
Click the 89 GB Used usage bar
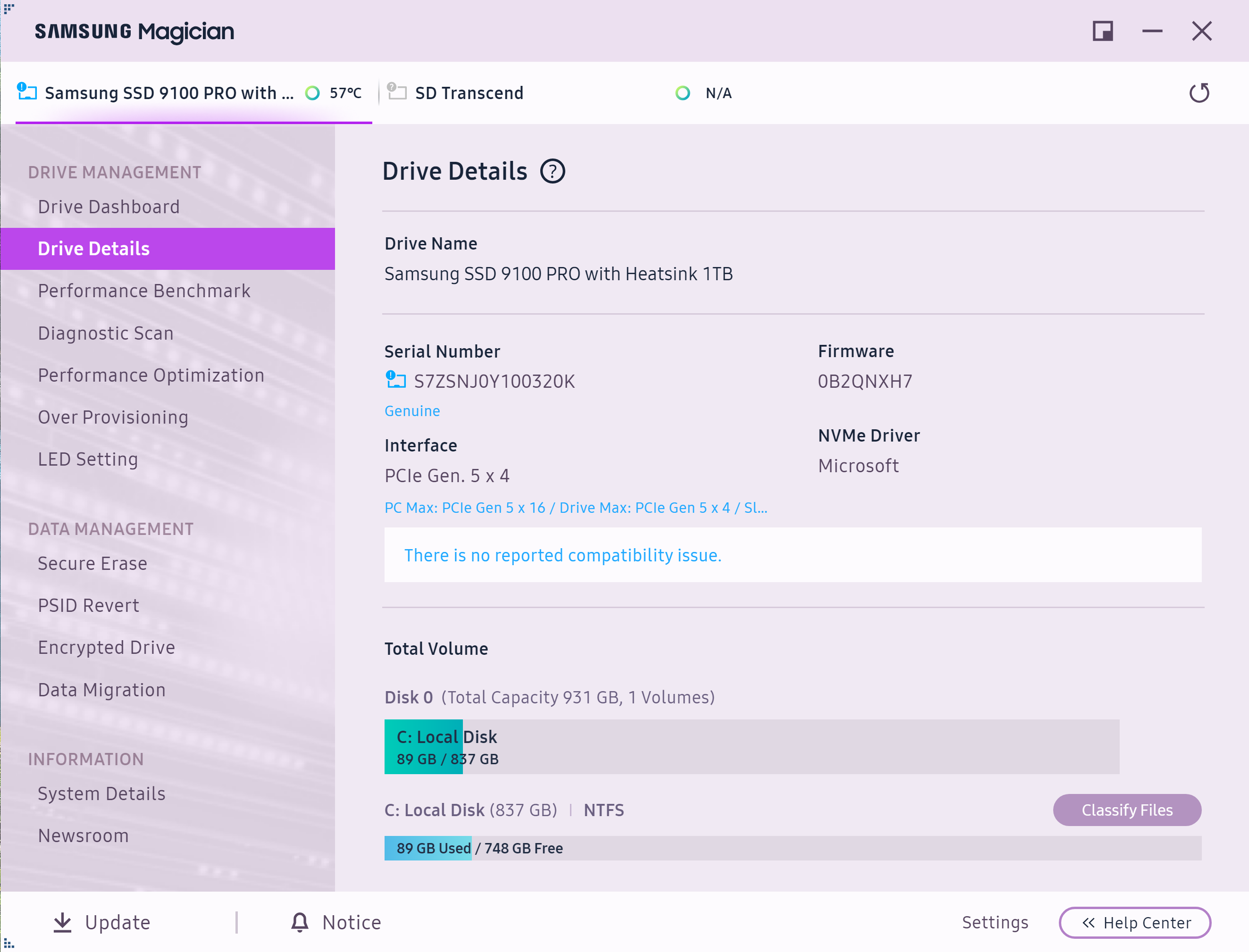pyautogui.click(x=793, y=848)
